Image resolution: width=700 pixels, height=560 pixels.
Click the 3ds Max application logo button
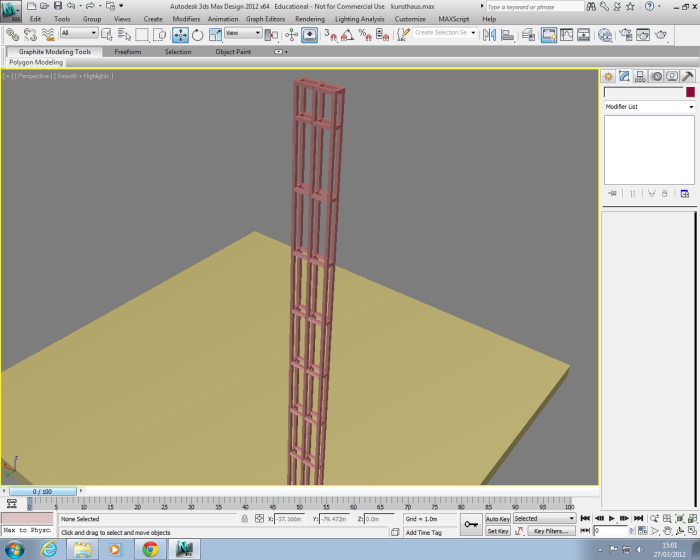(11, 11)
